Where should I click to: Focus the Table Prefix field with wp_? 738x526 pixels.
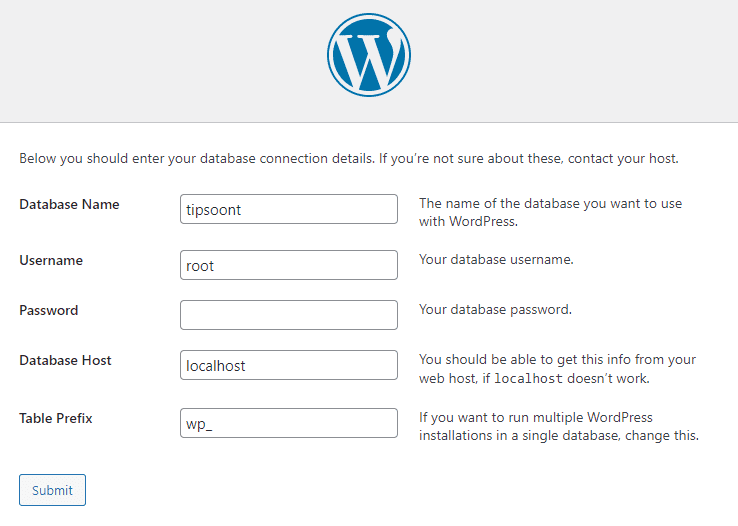pos(289,423)
